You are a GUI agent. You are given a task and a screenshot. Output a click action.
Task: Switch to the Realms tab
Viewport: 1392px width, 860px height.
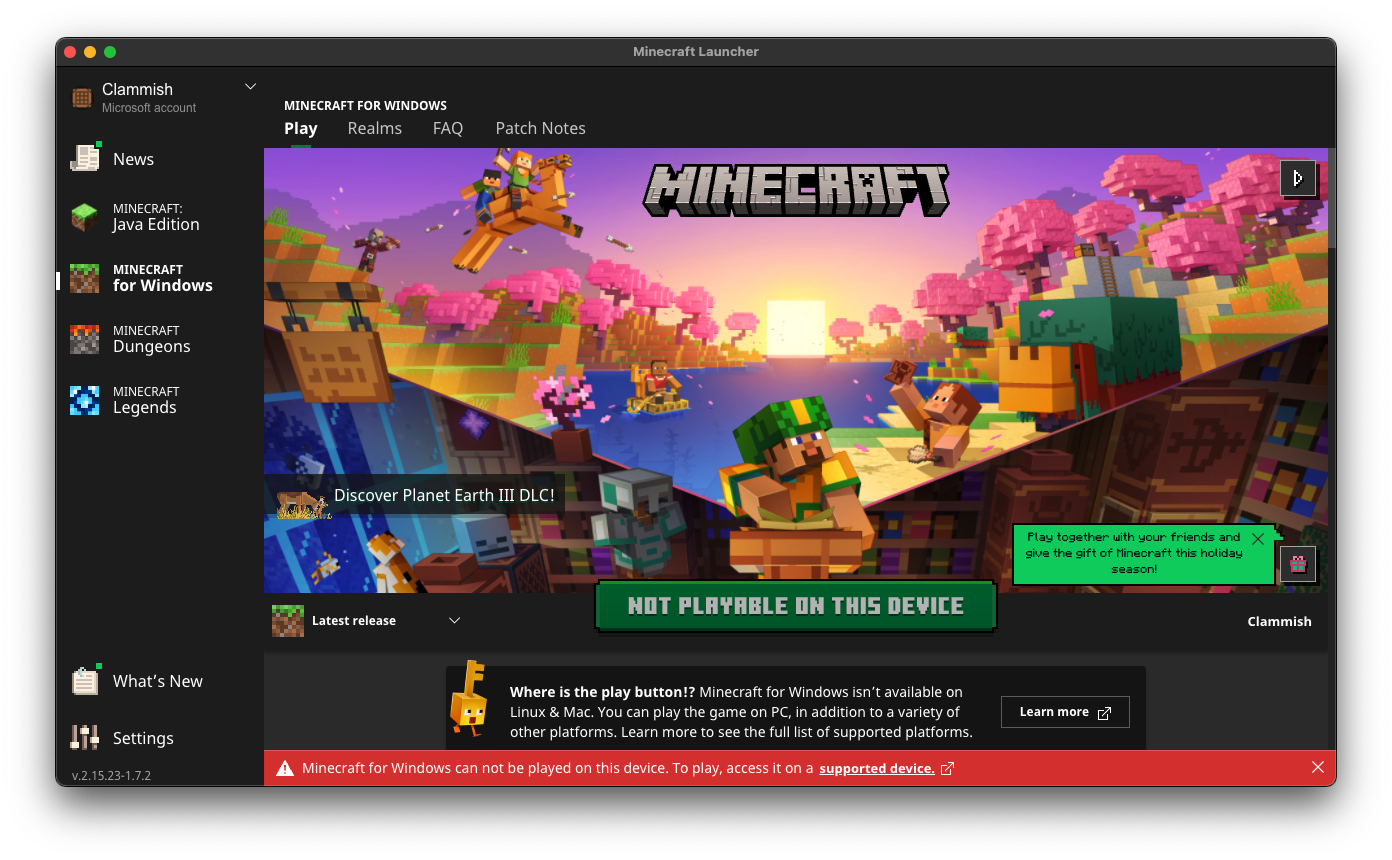click(x=375, y=128)
